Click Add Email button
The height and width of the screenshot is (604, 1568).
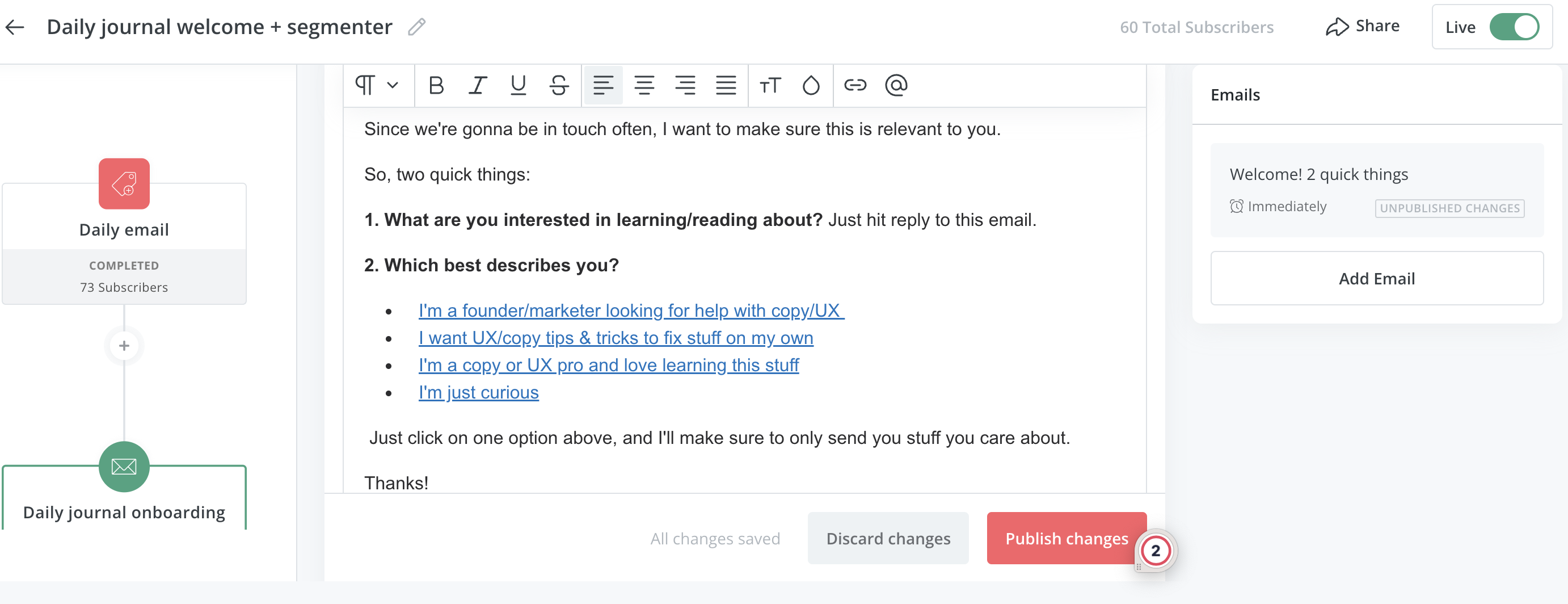1377,278
